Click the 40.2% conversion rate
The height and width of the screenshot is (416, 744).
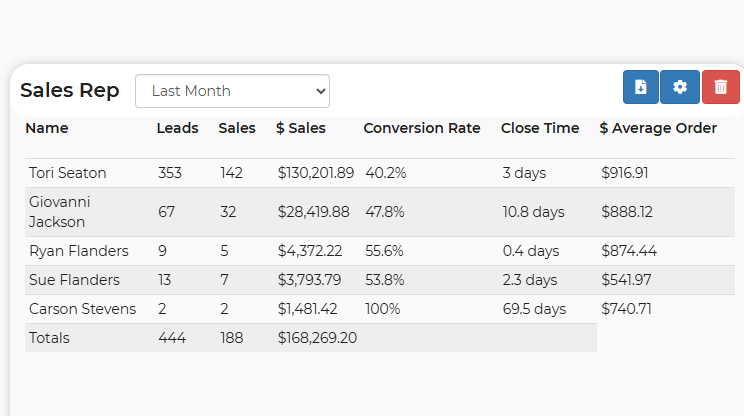385,173
